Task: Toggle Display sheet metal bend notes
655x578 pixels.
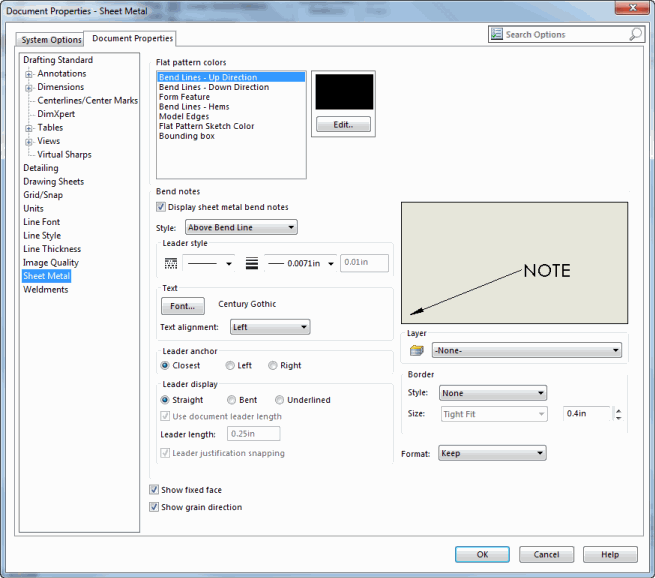Action: [x=161, y=207]
